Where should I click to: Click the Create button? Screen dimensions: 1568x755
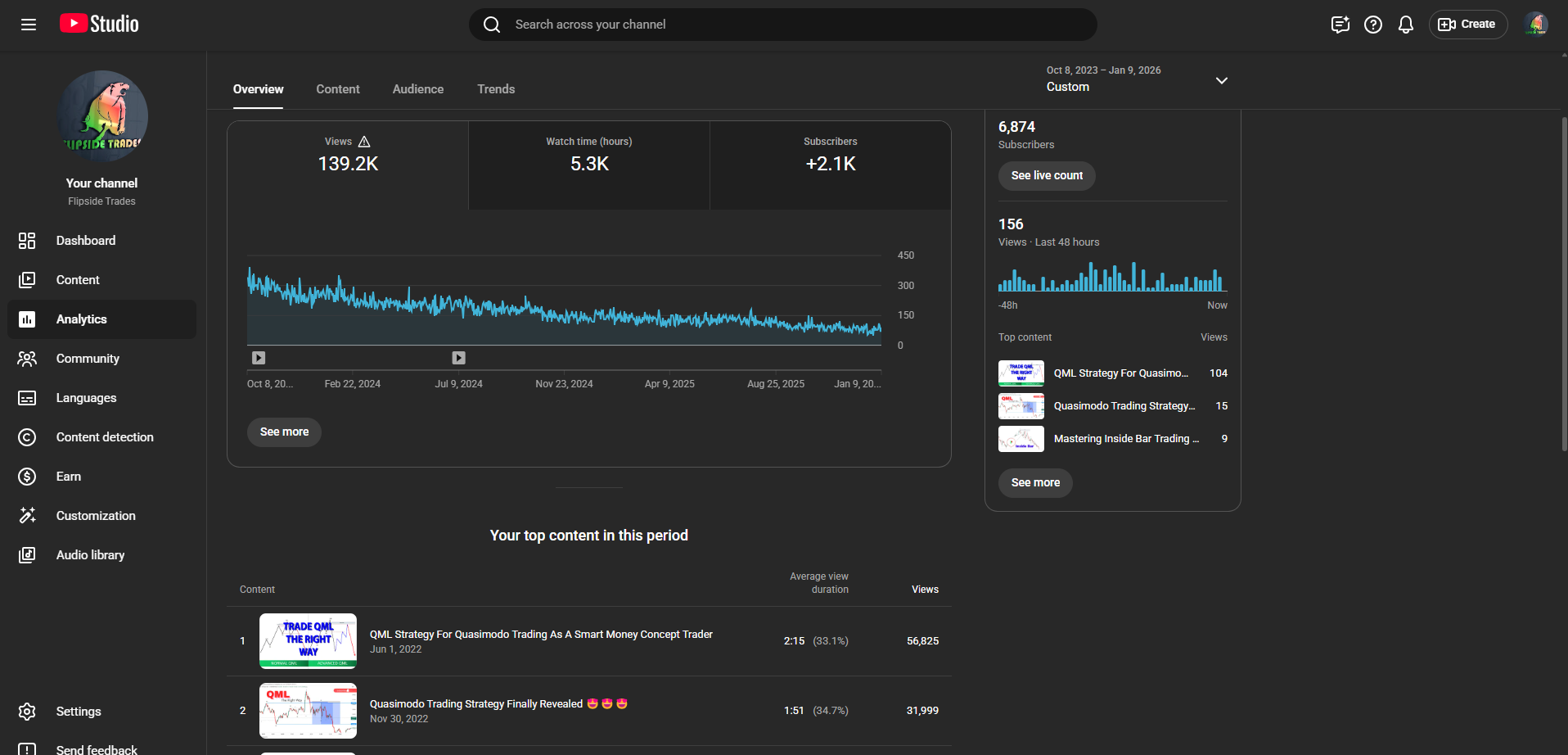[x=1467, y=25]
